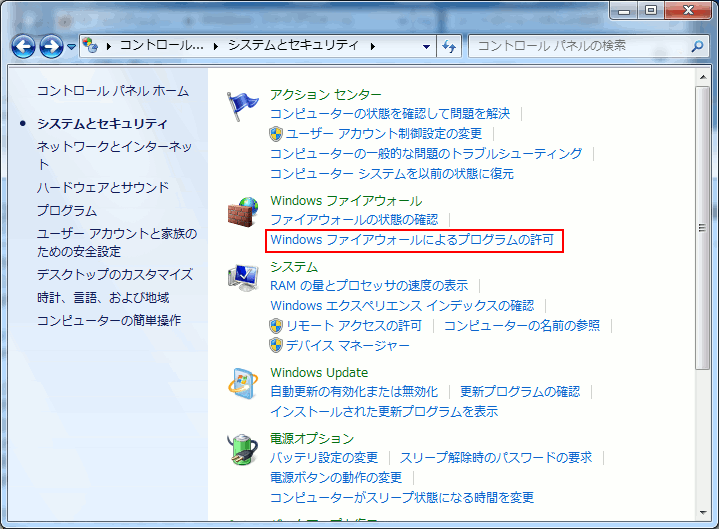Click the Forward navigation arrow button

click(x=51, y=46)
